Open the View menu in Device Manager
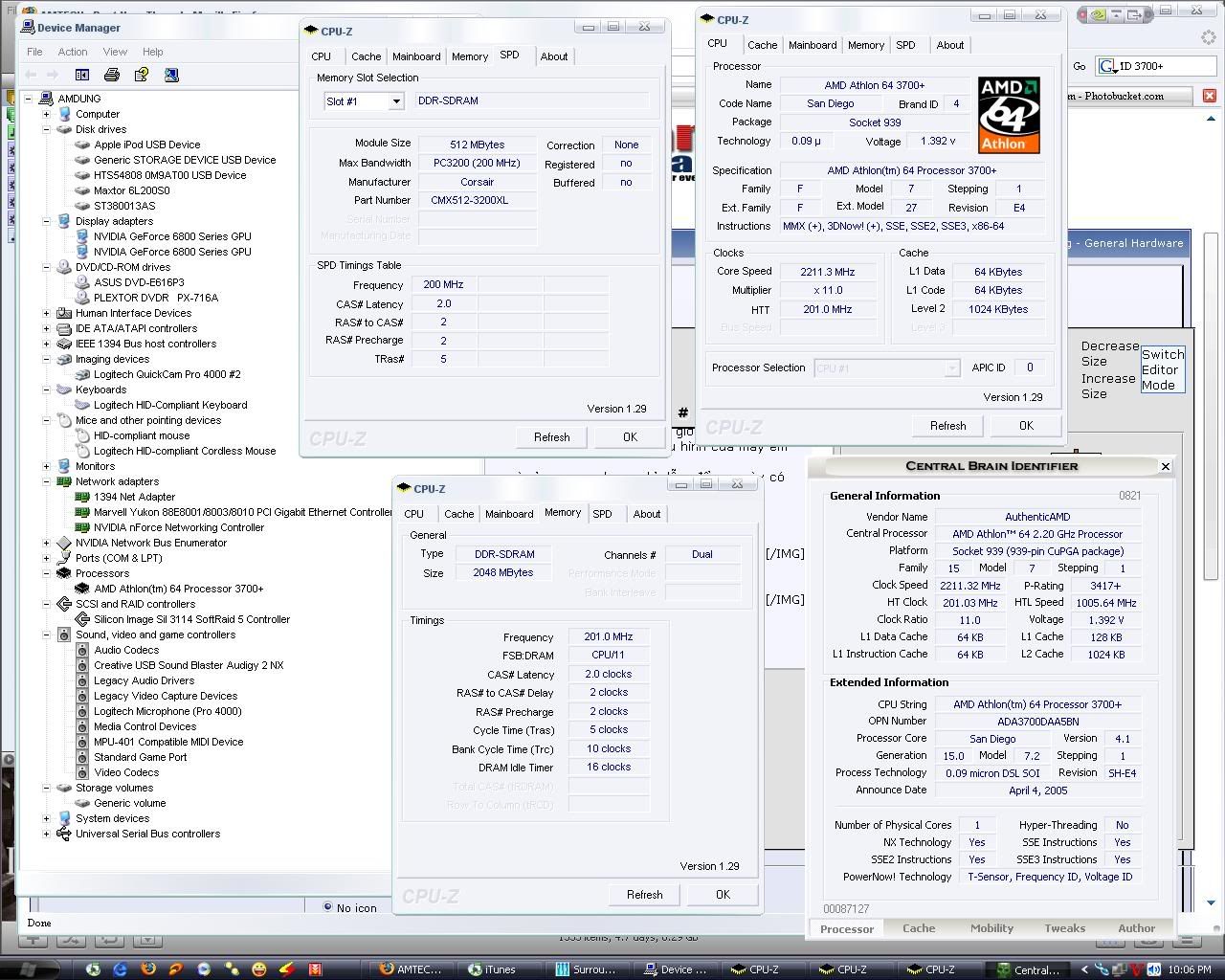 tap(115, 52)
